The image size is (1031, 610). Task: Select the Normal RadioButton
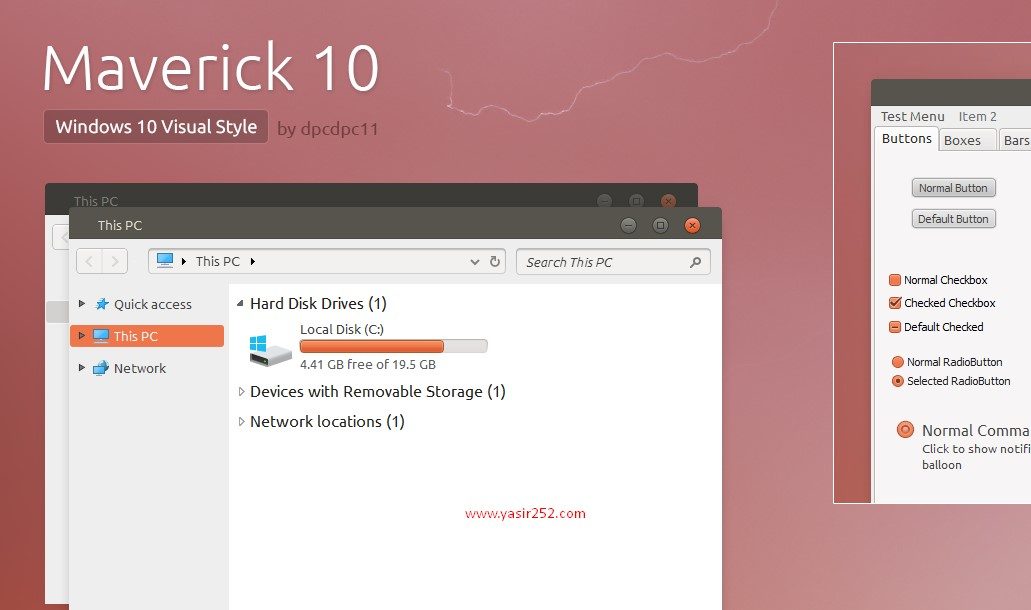[898, 362]
